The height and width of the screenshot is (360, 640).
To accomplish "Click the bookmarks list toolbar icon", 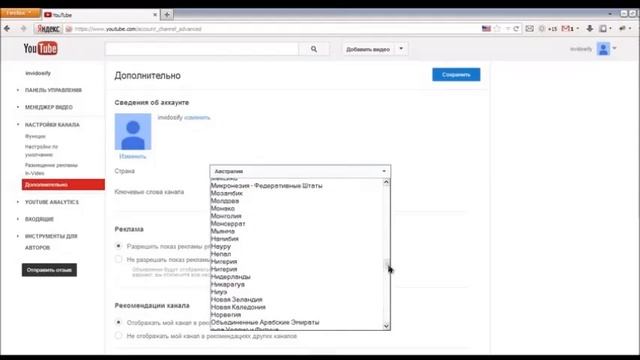I will 603,29.
